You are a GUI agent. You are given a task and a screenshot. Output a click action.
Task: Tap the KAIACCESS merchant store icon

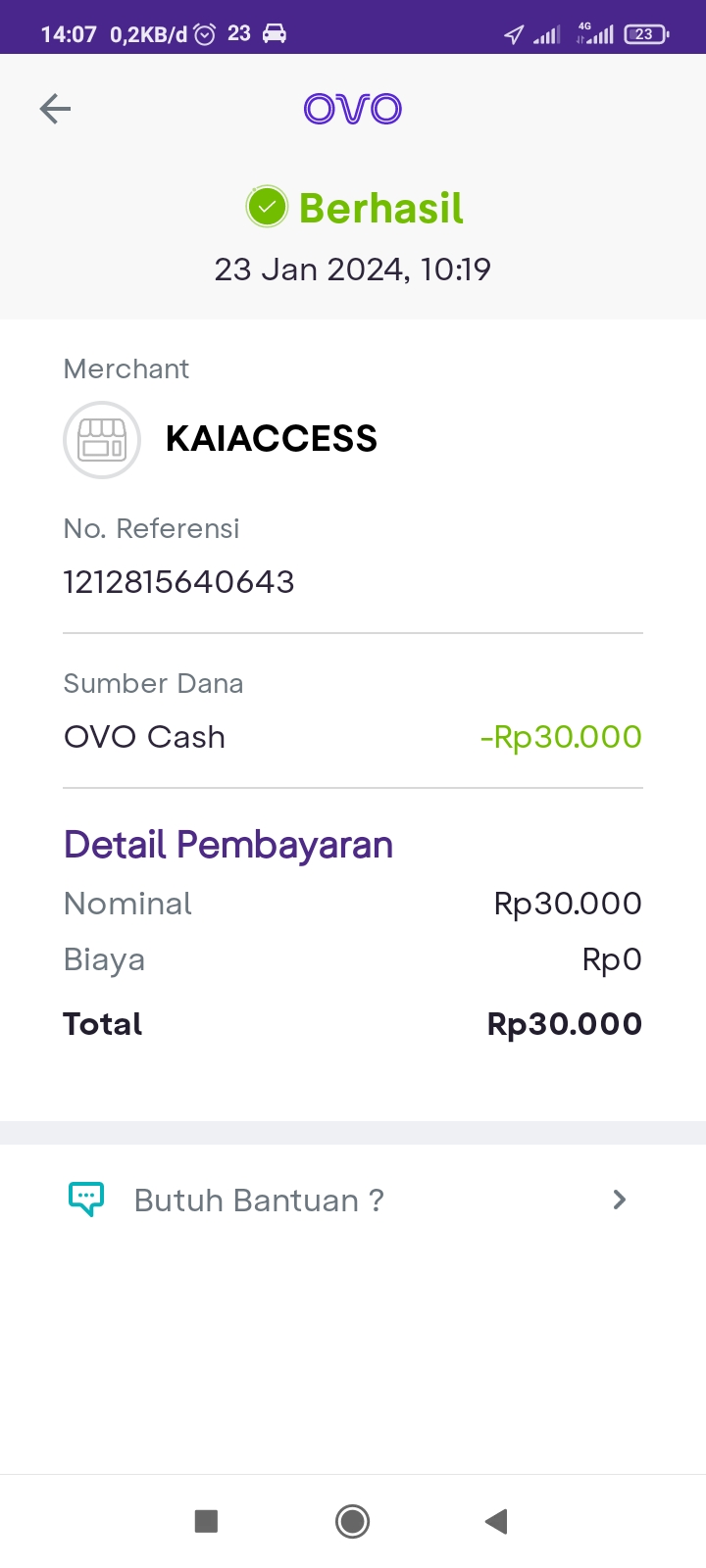pyautogui.click(x=102, y=440)
